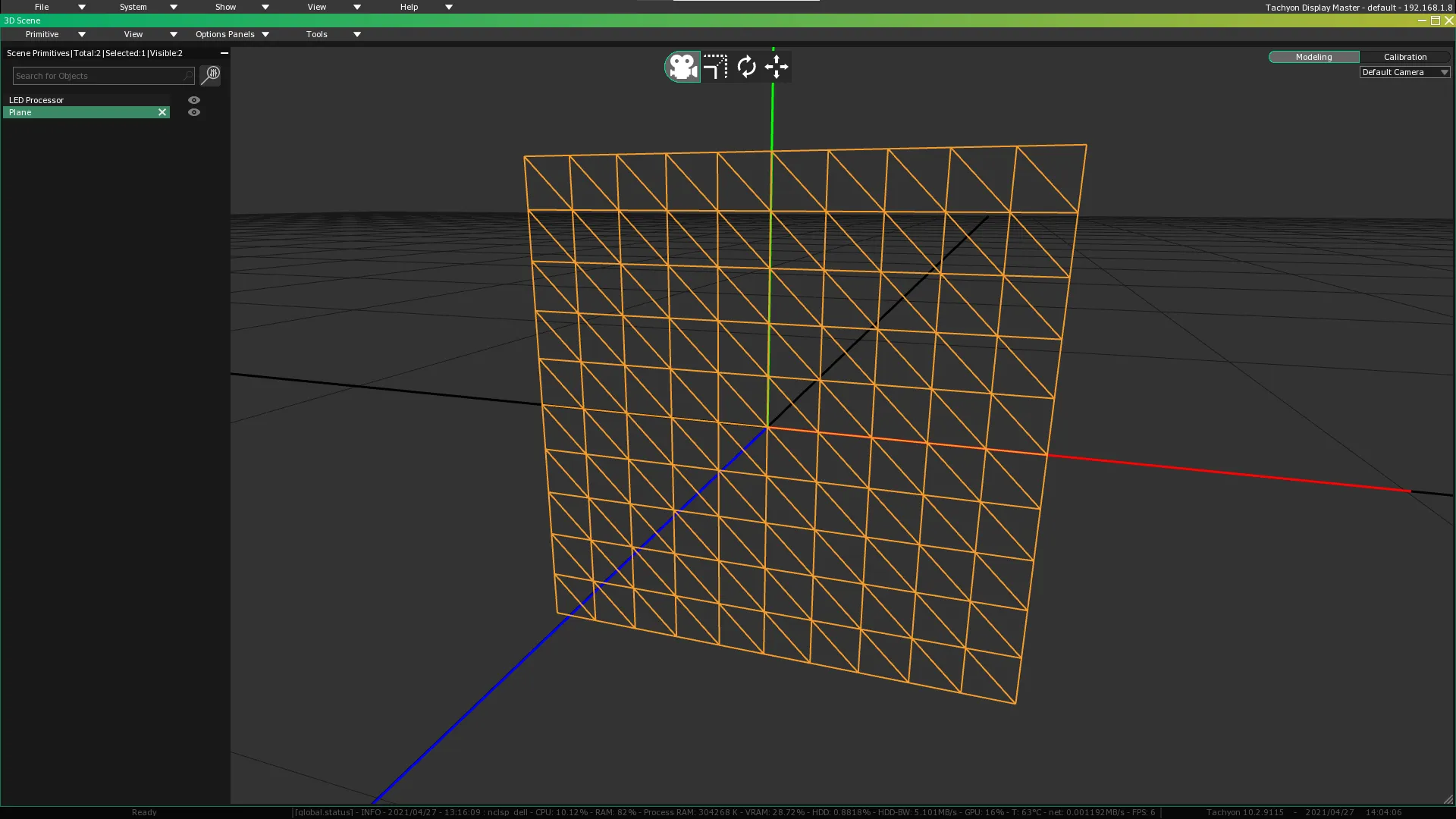The image size is (1456, 819).
Task: Click the Ready status text
Action: (x=144, y=812)
